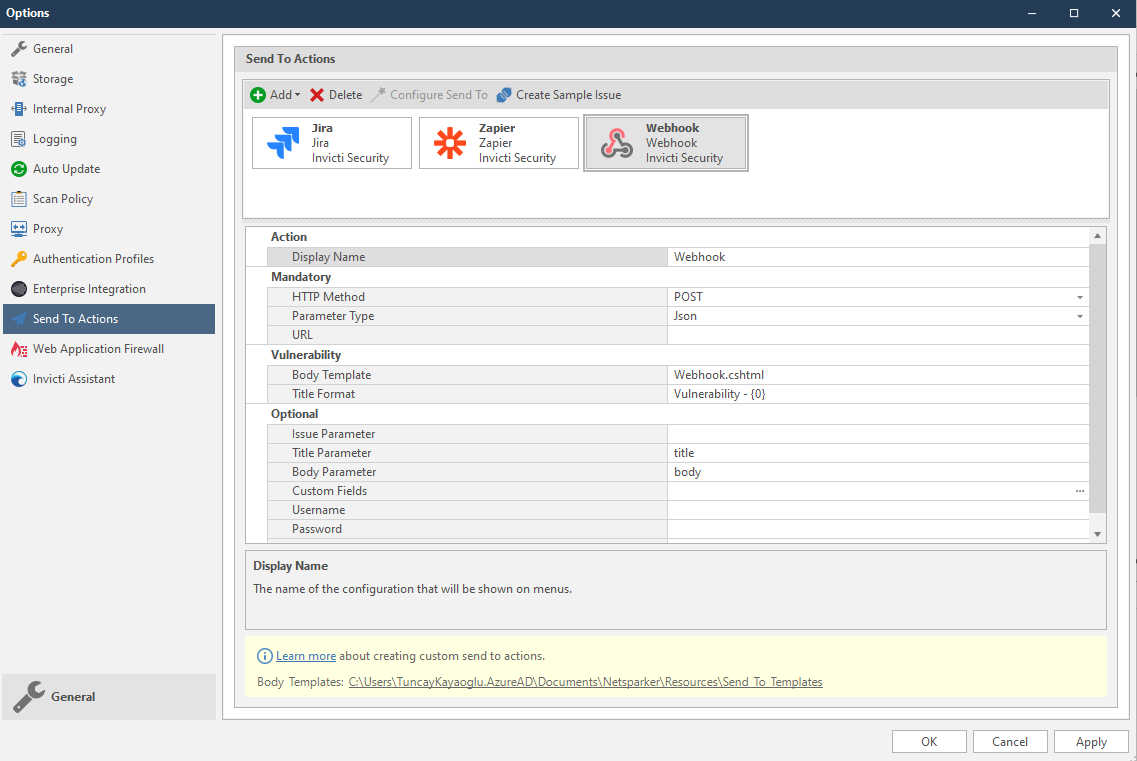1137x761 pixels.
Task: Open the Parameter Type dropdown
Action: click(x=1078, y=316)
